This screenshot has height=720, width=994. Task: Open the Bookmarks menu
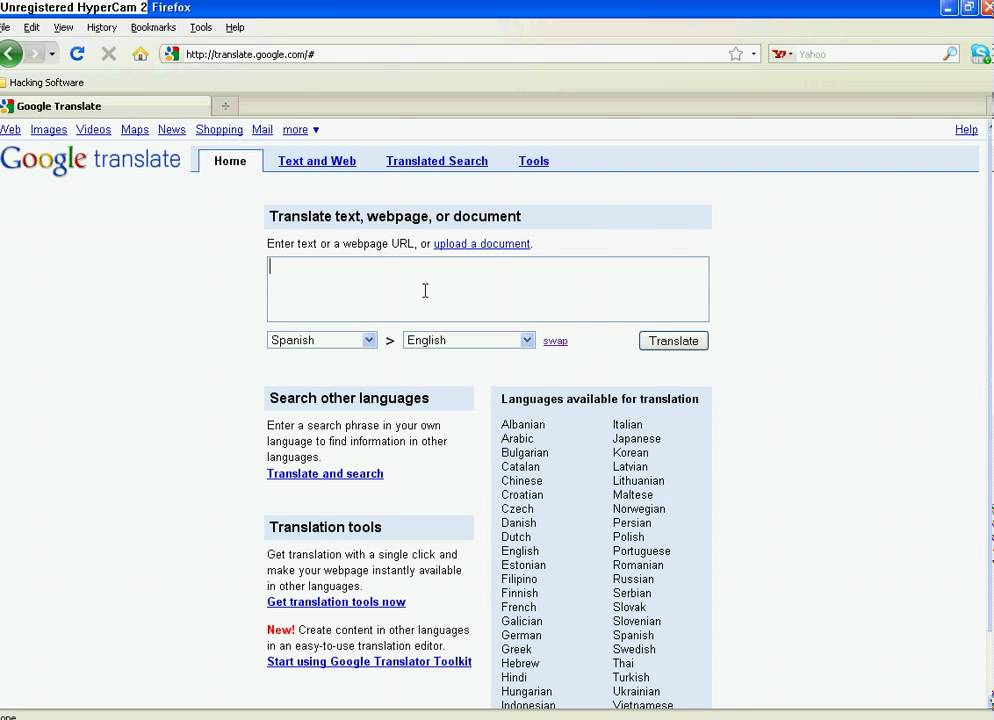tap(153, 27)
